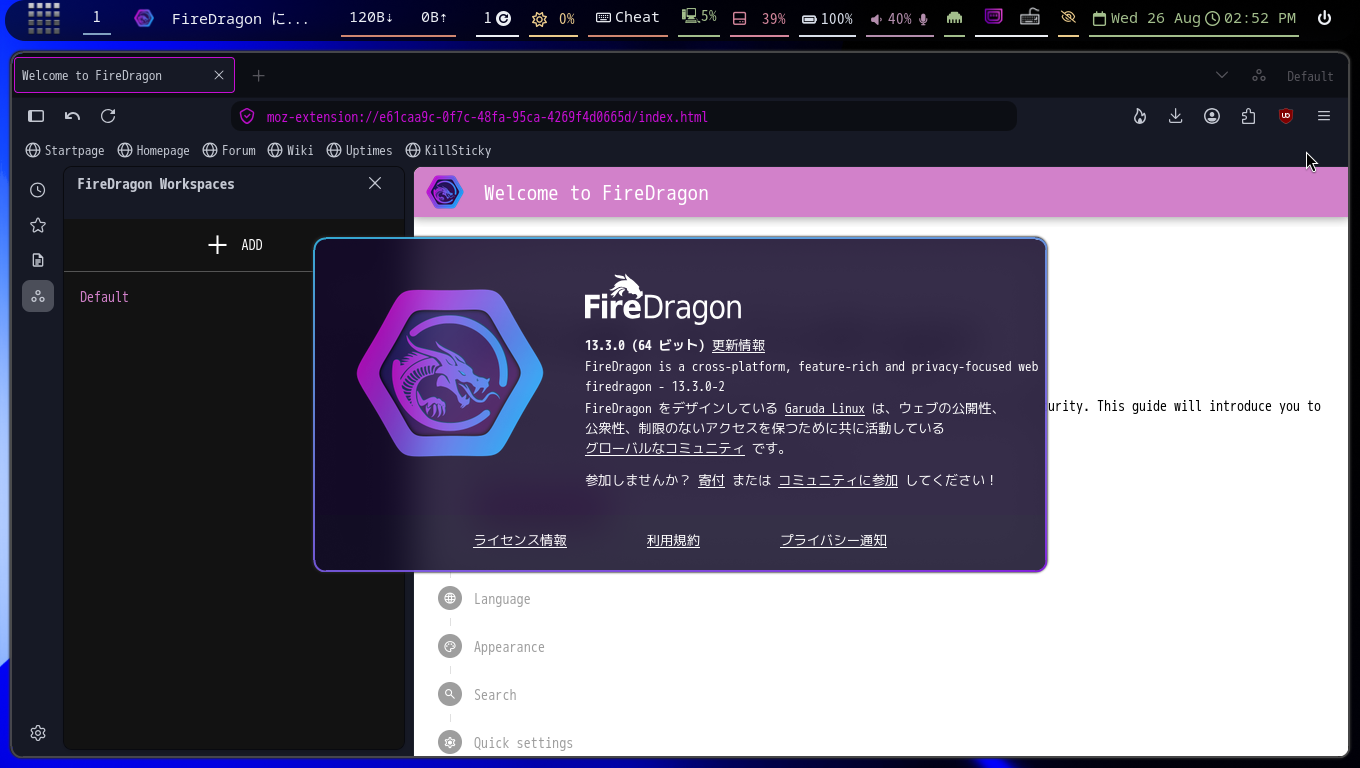1360x768 pixels.
Task: Select the Workspaces sidebar icon
Action: tap(38, 296)
